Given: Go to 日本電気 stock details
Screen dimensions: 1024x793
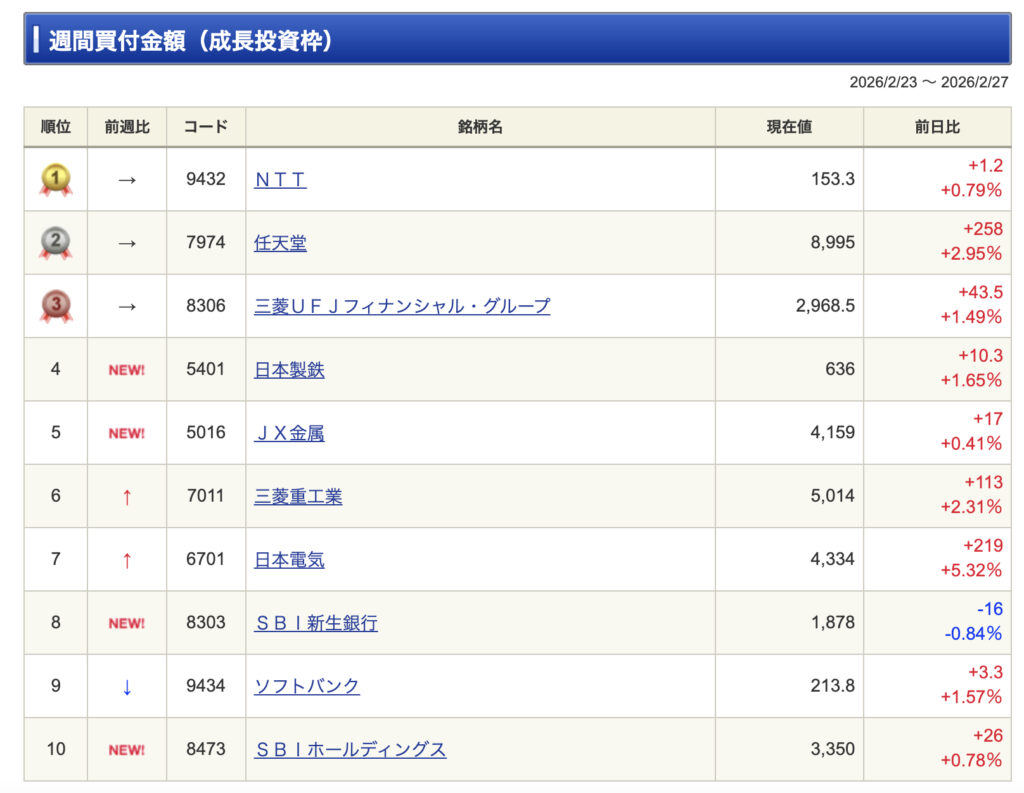Looking at the screenshot, I should tap(289, 560).
